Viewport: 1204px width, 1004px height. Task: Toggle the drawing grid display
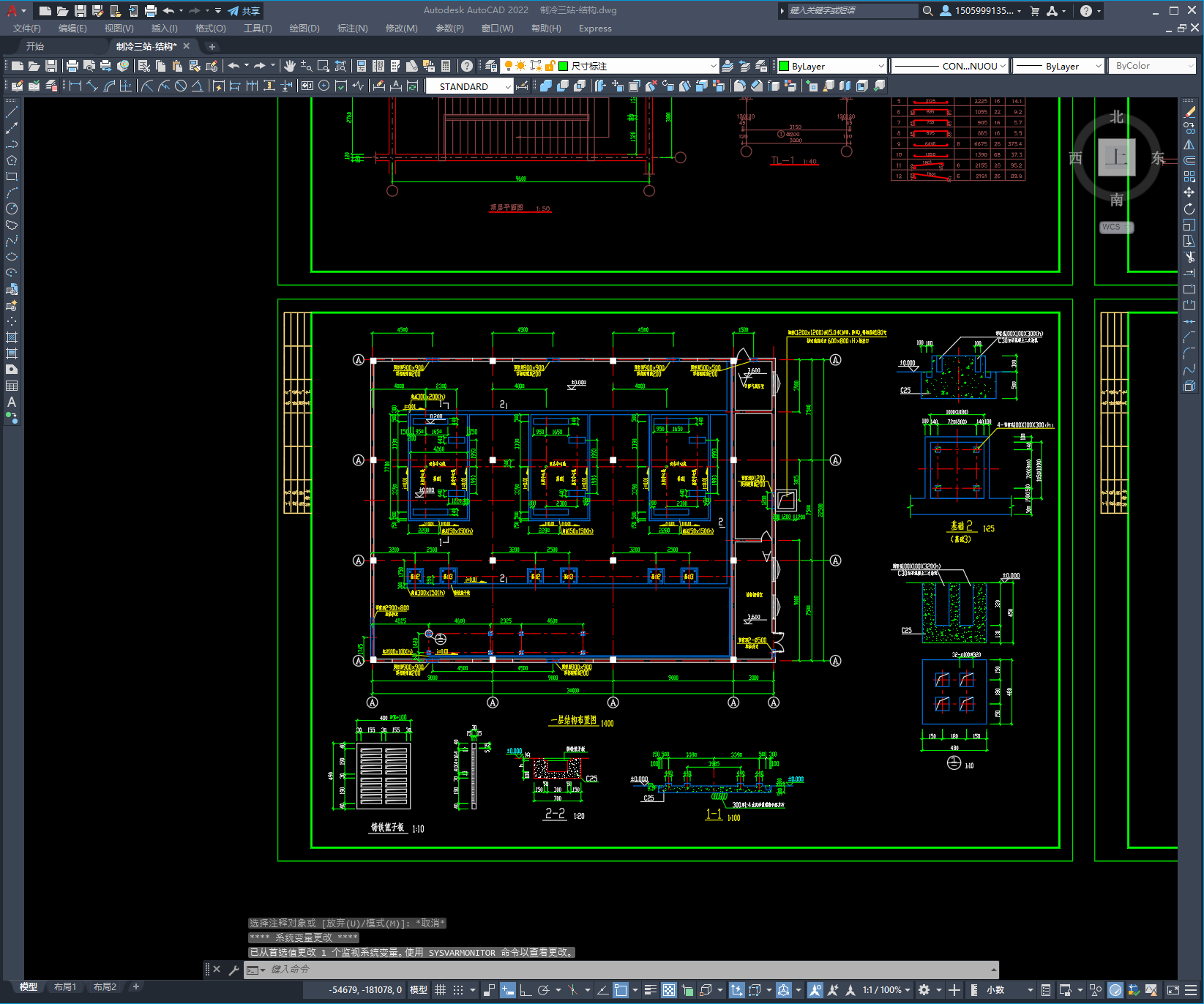[441, 990]
